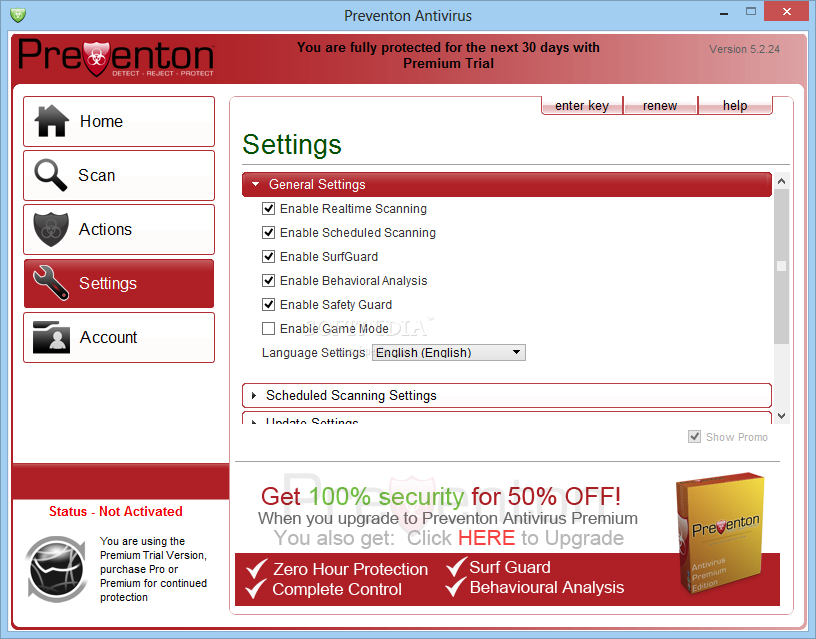Viewport: 816px width, 639px height.
Task: Click the enter key tab
Action: [582, 105]
